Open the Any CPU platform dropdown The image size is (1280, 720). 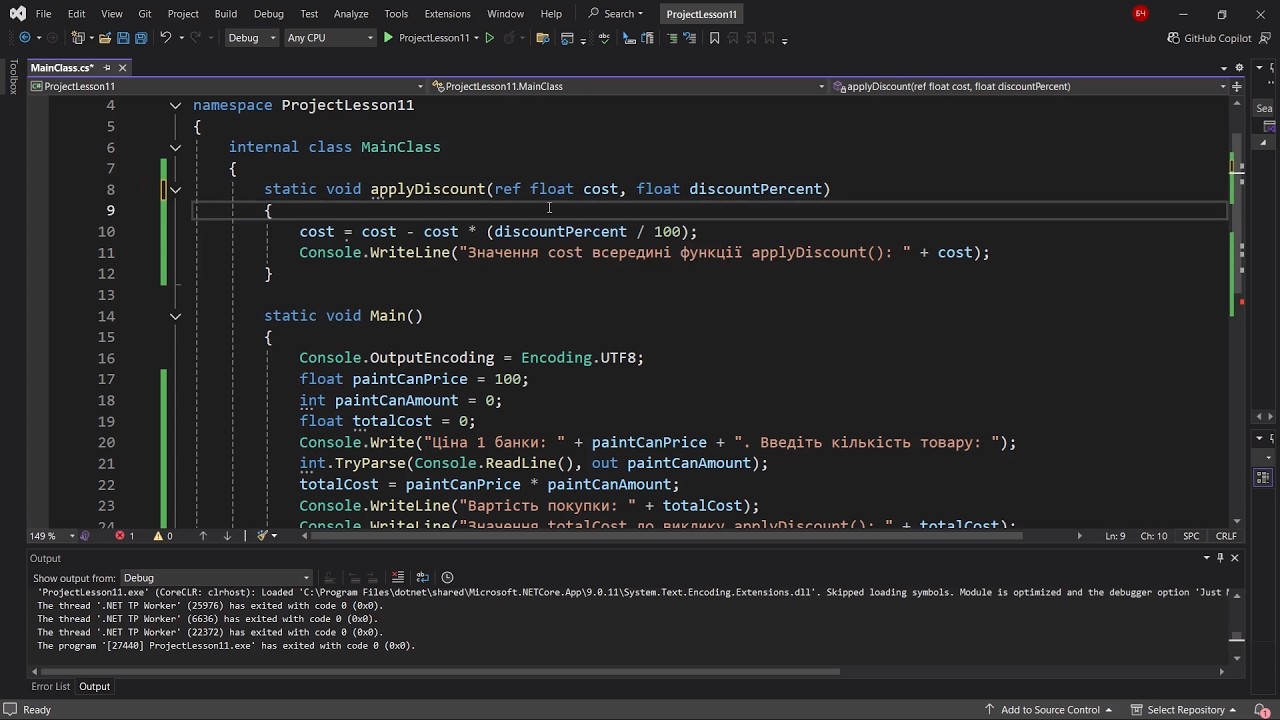pos(329,38)
